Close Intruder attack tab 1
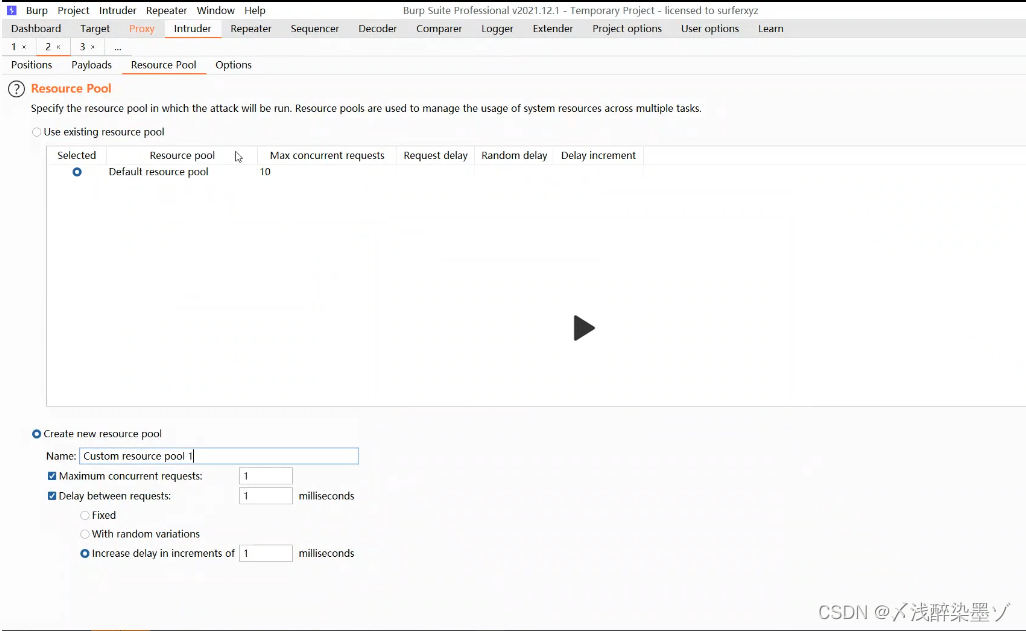Viewport: 1026px width, 631px height. (24, 47)
